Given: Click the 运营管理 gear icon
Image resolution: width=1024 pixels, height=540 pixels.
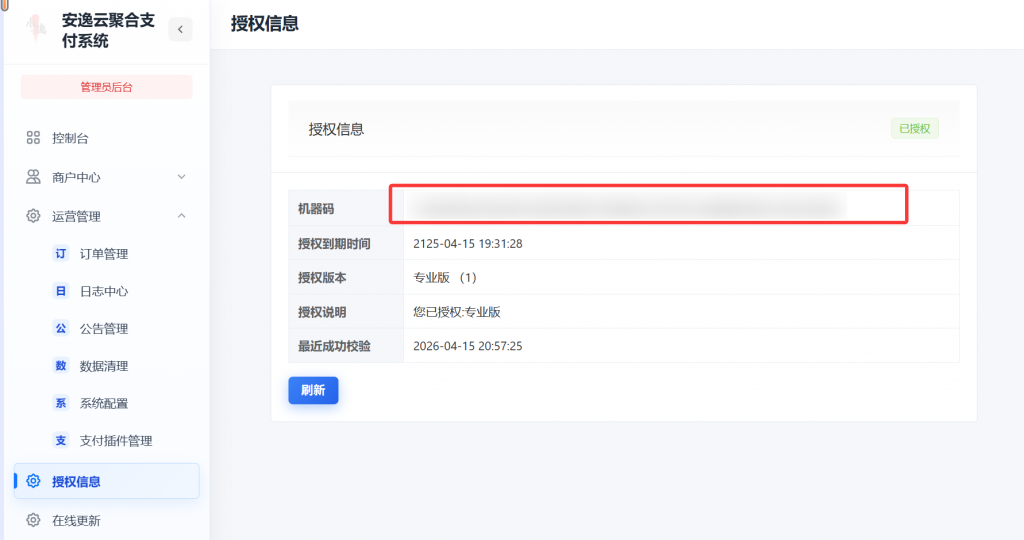Looking at the screenshot, I should click(x=33, y=216).
